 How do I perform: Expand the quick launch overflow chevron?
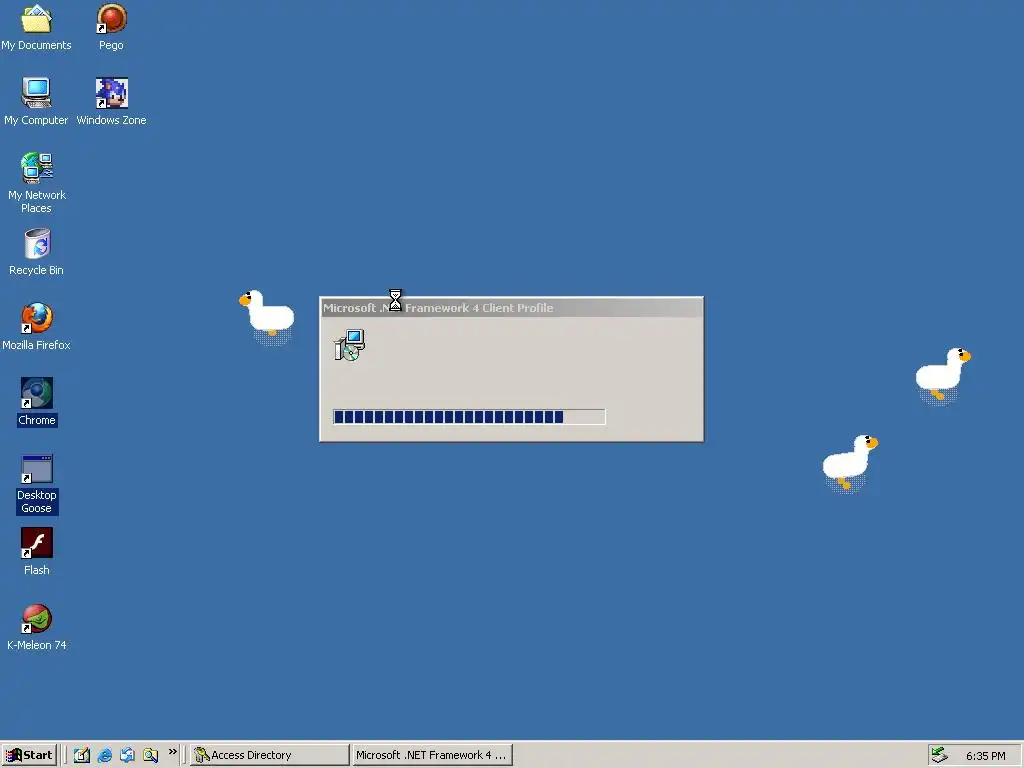tap(172, 752)
